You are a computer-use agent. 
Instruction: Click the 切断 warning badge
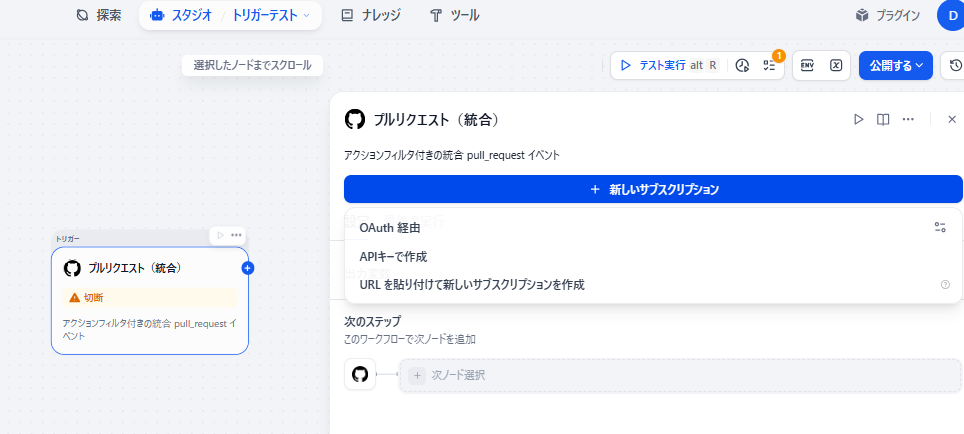(x=149, y=298)
